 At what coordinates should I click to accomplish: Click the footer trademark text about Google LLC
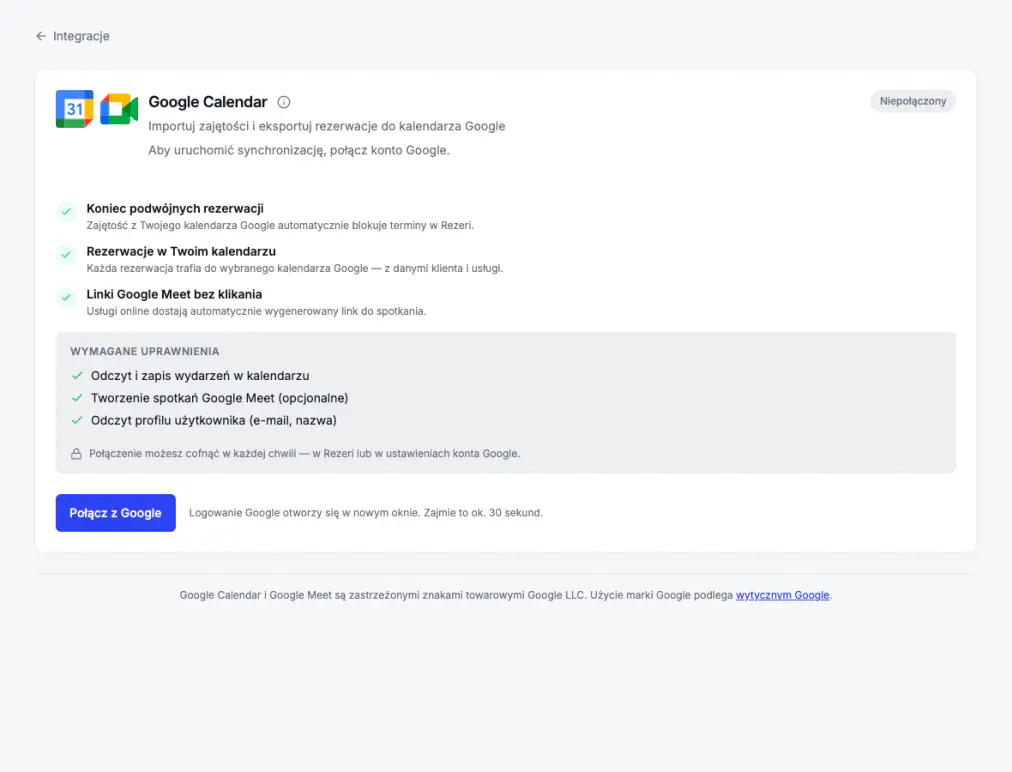pyautogui.click(x=505, y=595)
